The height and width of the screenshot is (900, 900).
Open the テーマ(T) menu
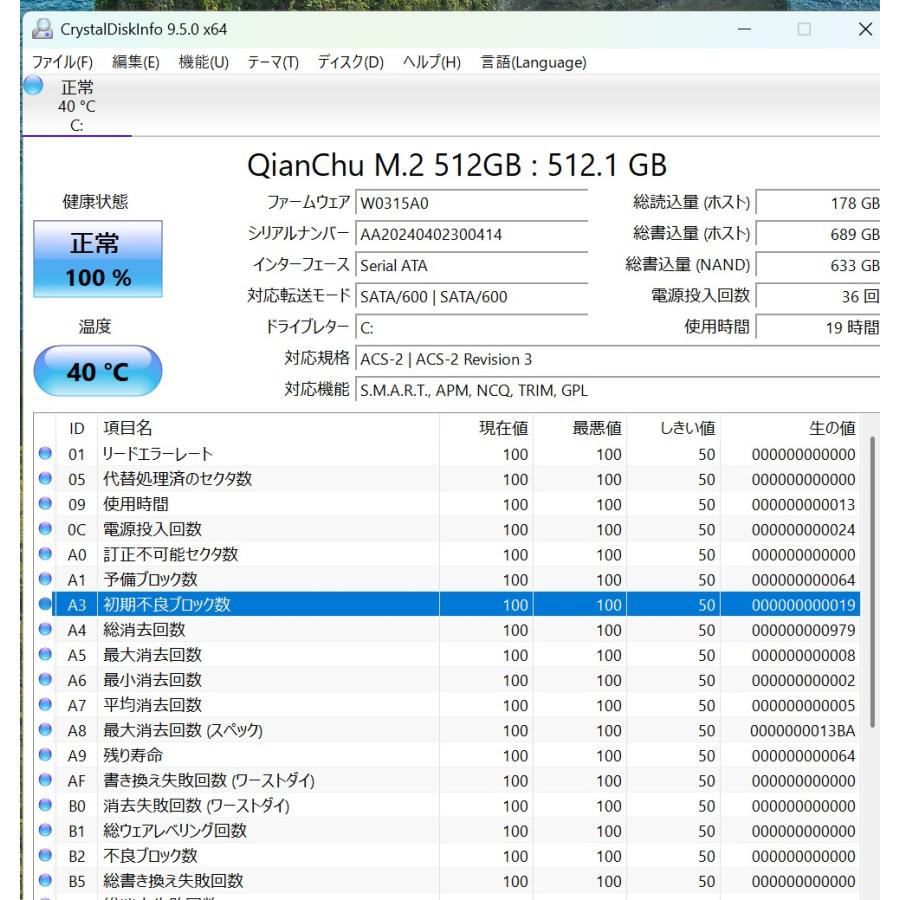tap(273, 62)
